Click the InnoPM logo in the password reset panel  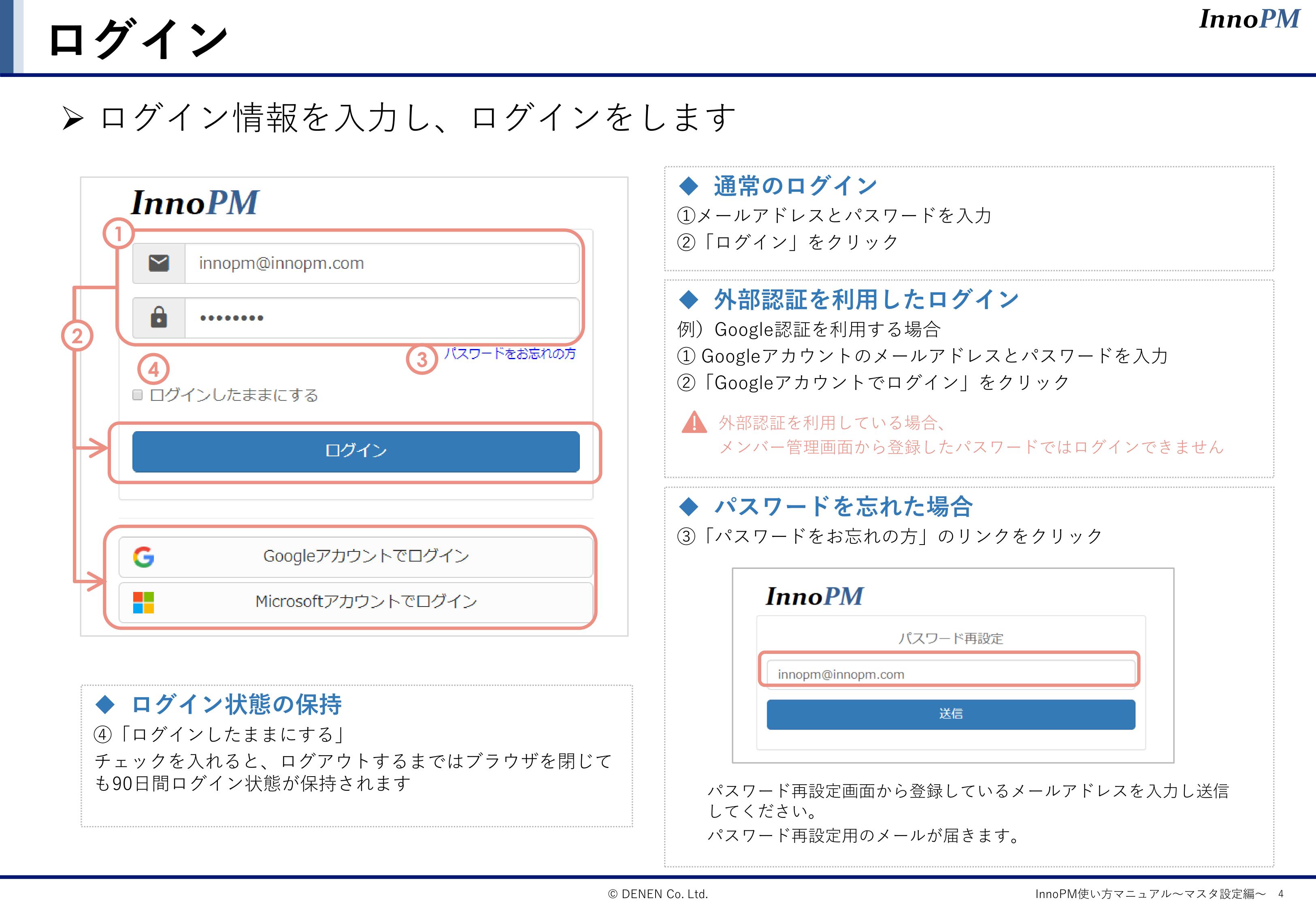click(x=814, y=596)
